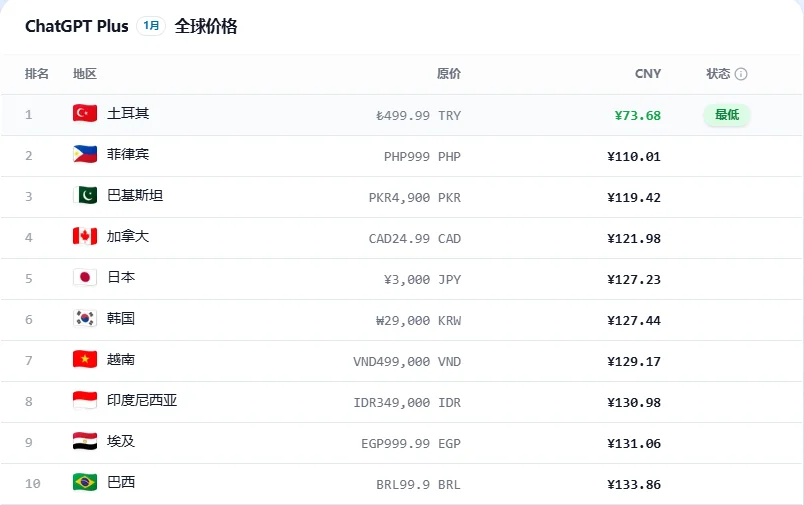Viewport: 804px width, 505px height.
Task: Select the 日本 region name
Action: pyautogui.click(x=121, y=277)
